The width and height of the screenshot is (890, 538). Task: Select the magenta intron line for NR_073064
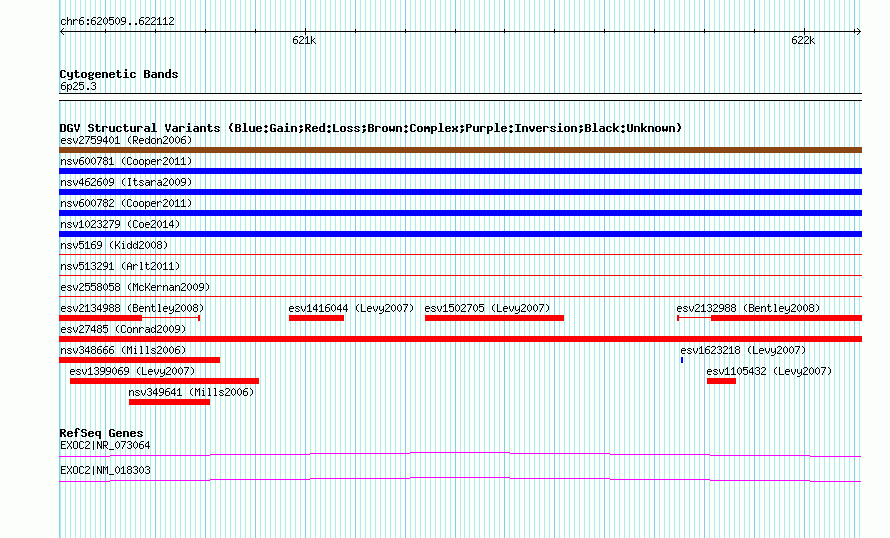[460, 455]
